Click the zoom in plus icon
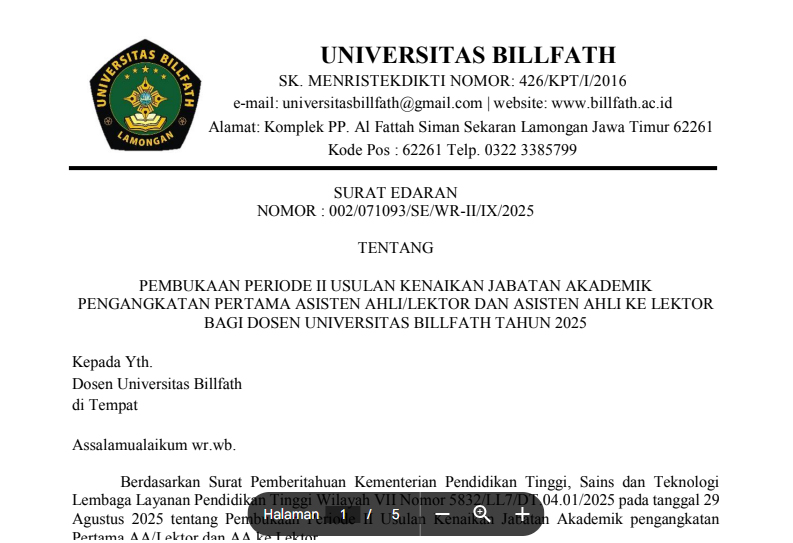This screenshot has width=793, height=543. (x=521, y=514)
